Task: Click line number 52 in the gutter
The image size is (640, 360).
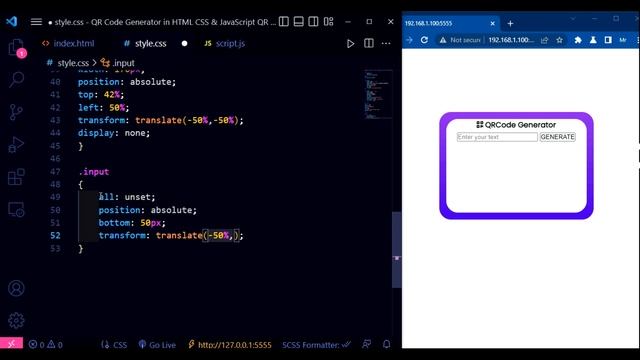Action: click(x=55, y=236)
